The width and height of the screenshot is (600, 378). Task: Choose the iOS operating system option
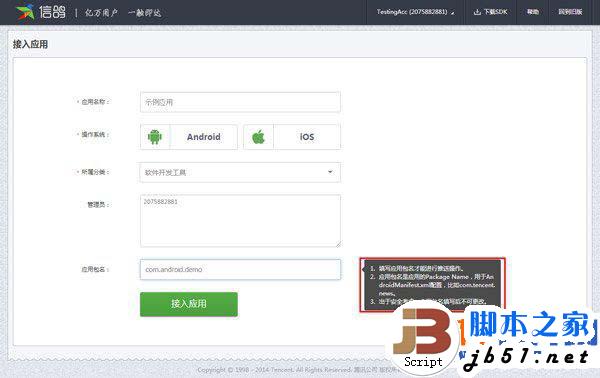(292, 137)
